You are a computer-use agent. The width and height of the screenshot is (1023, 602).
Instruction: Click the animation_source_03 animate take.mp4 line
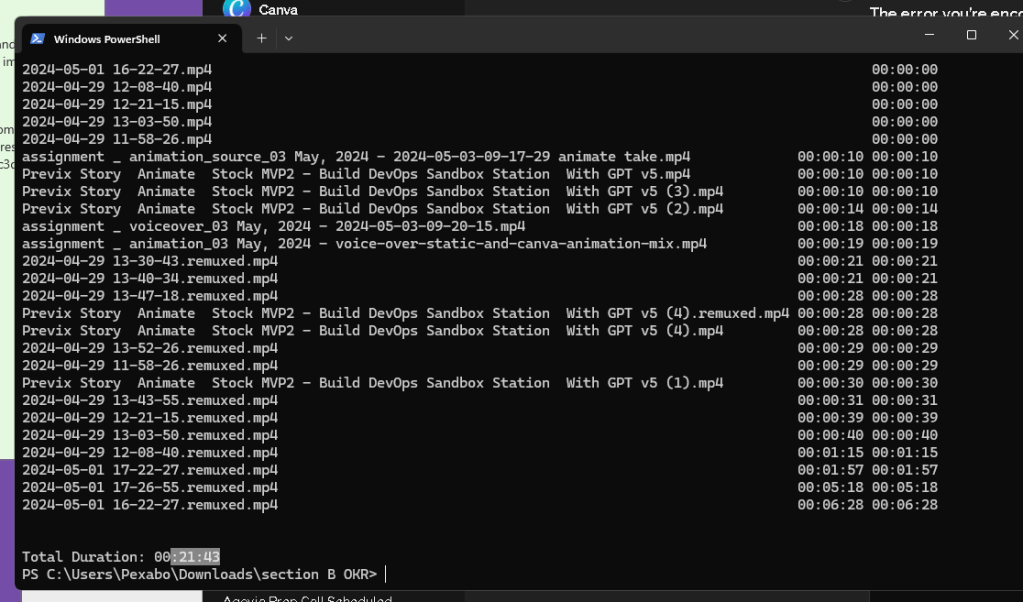(356, 157)
